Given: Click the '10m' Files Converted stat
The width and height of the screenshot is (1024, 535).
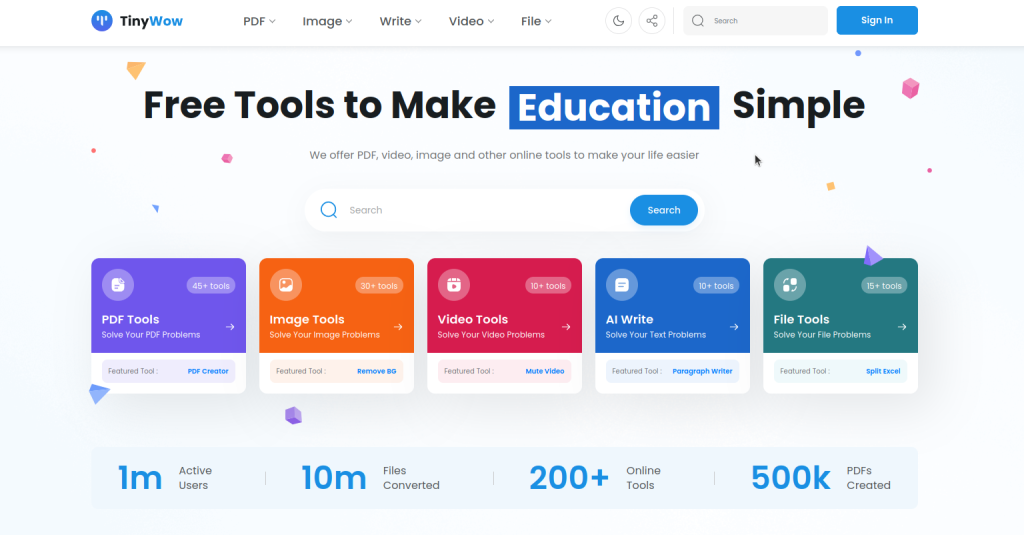Looking at the screenshot, I should (x=334, y=478).
